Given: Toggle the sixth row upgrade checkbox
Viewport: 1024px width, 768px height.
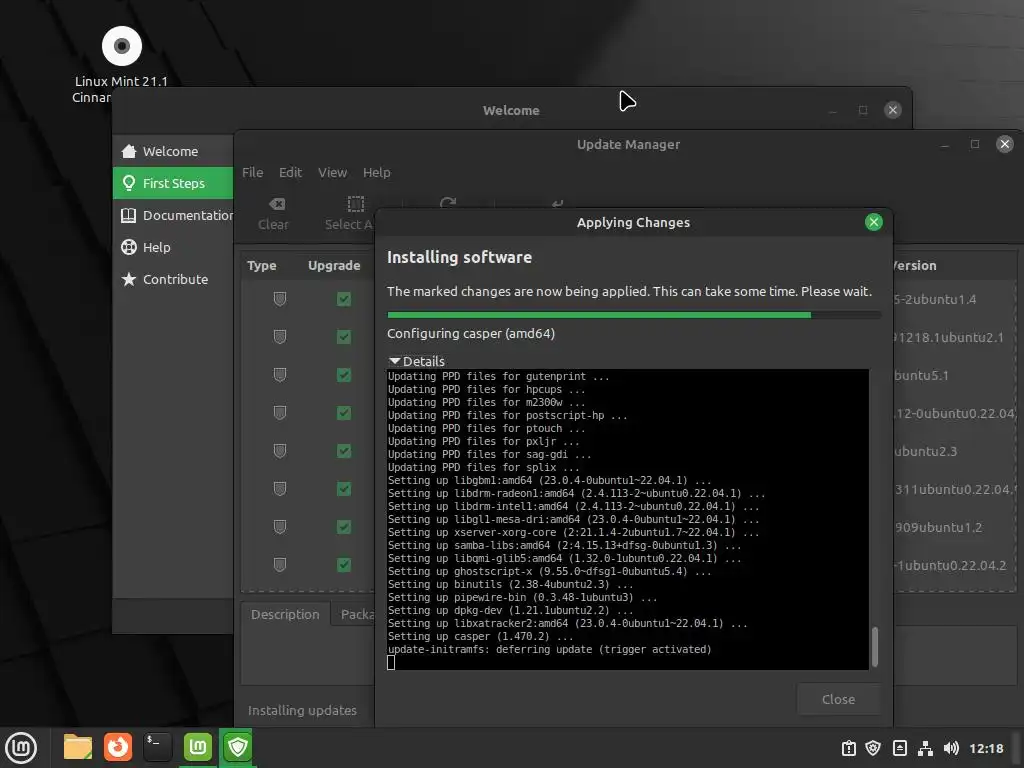Looking at the screenshot, I should coord(344,489).
